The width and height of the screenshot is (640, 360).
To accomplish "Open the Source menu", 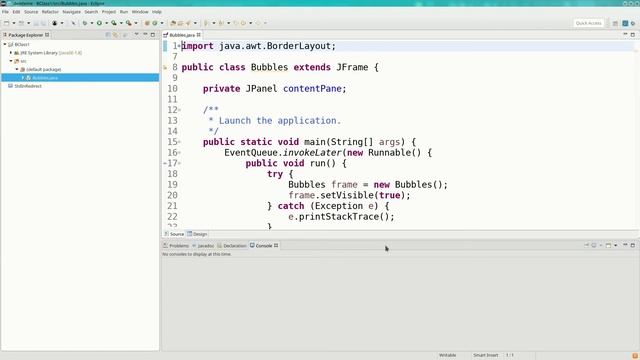I will point(31,12).
